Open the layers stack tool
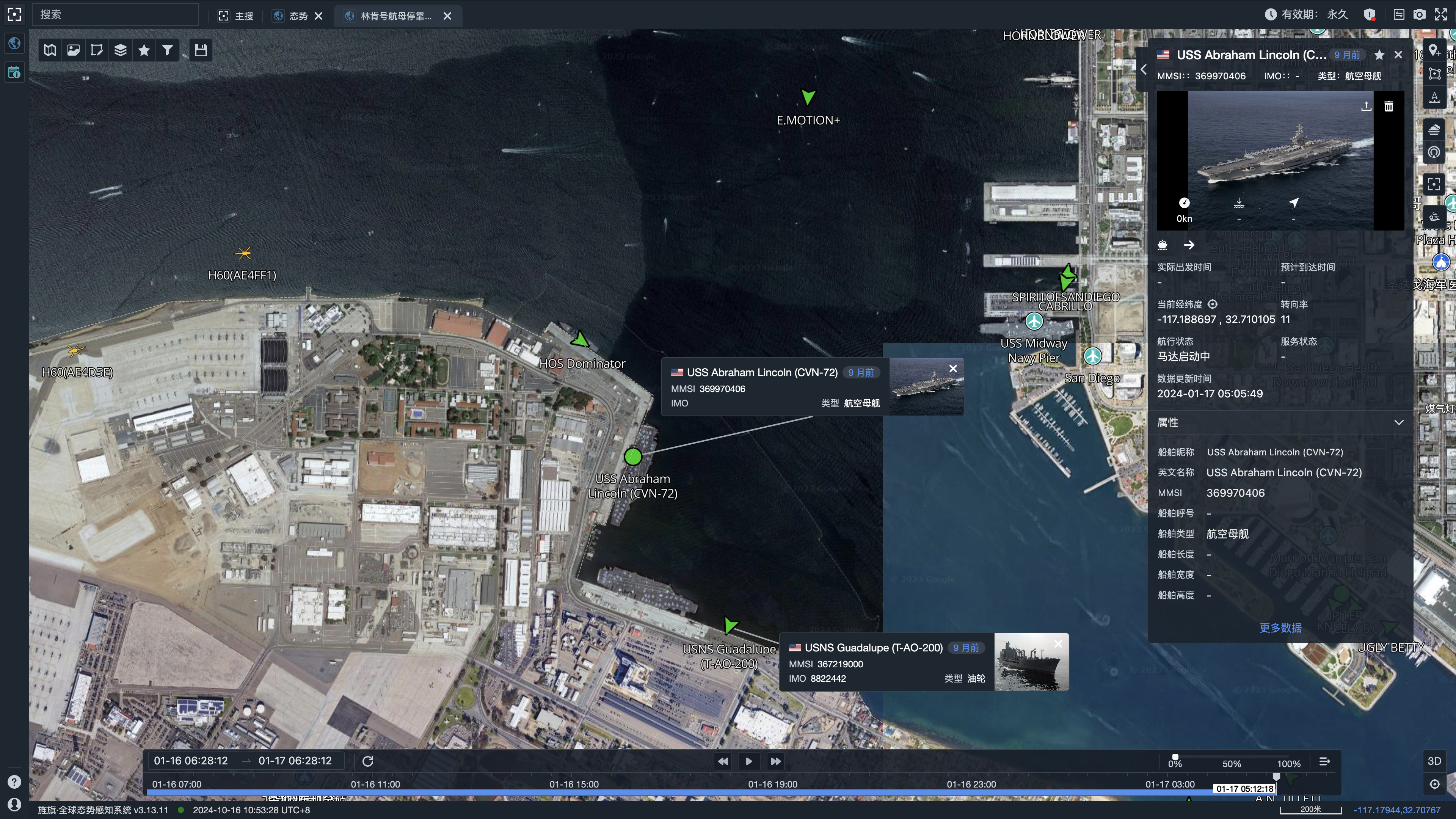This screenshot has height=819, width=1456. pyautogui.click(x=121, y=50)
